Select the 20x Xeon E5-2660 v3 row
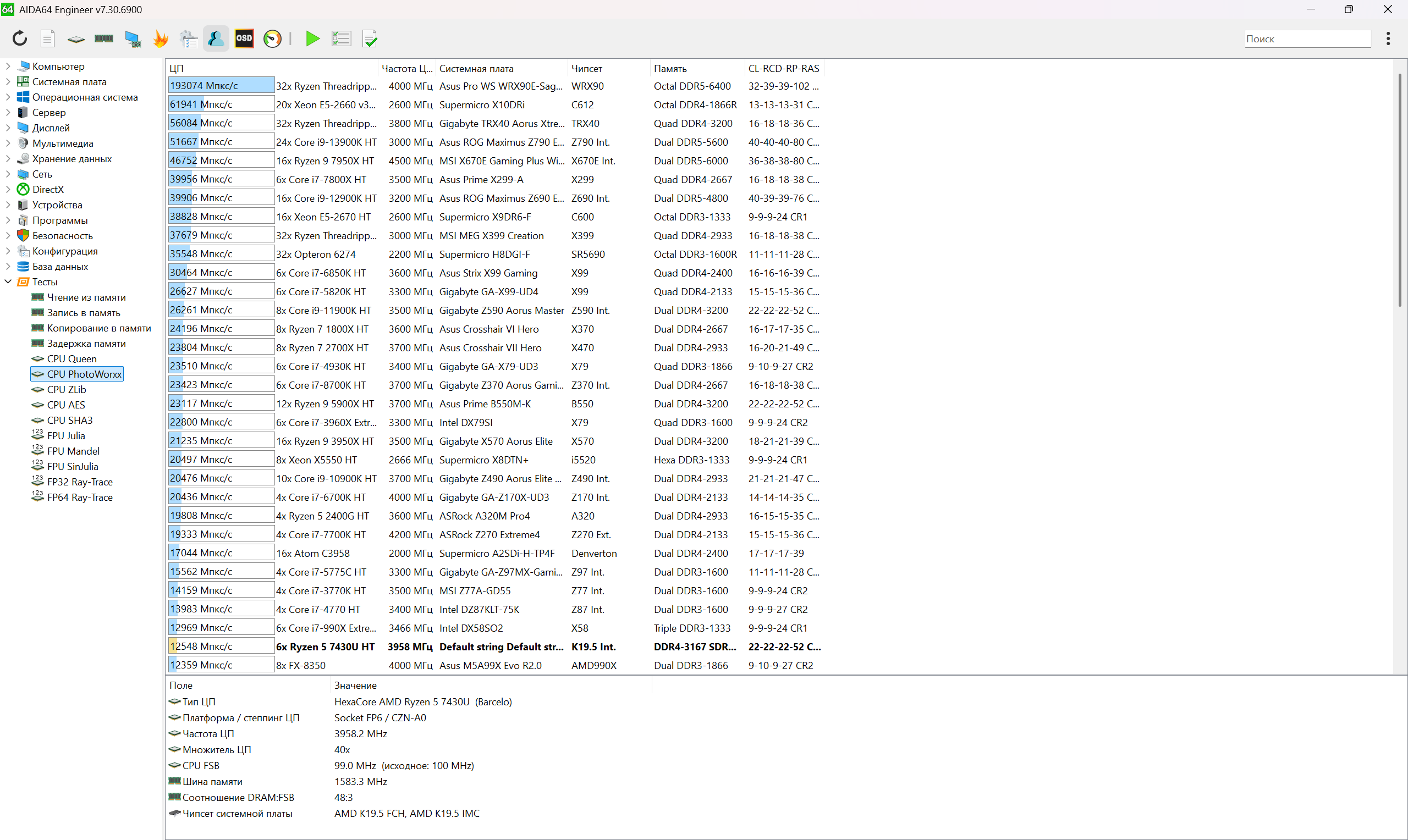This screenshot has width=1408, height=840. [496, 104]
